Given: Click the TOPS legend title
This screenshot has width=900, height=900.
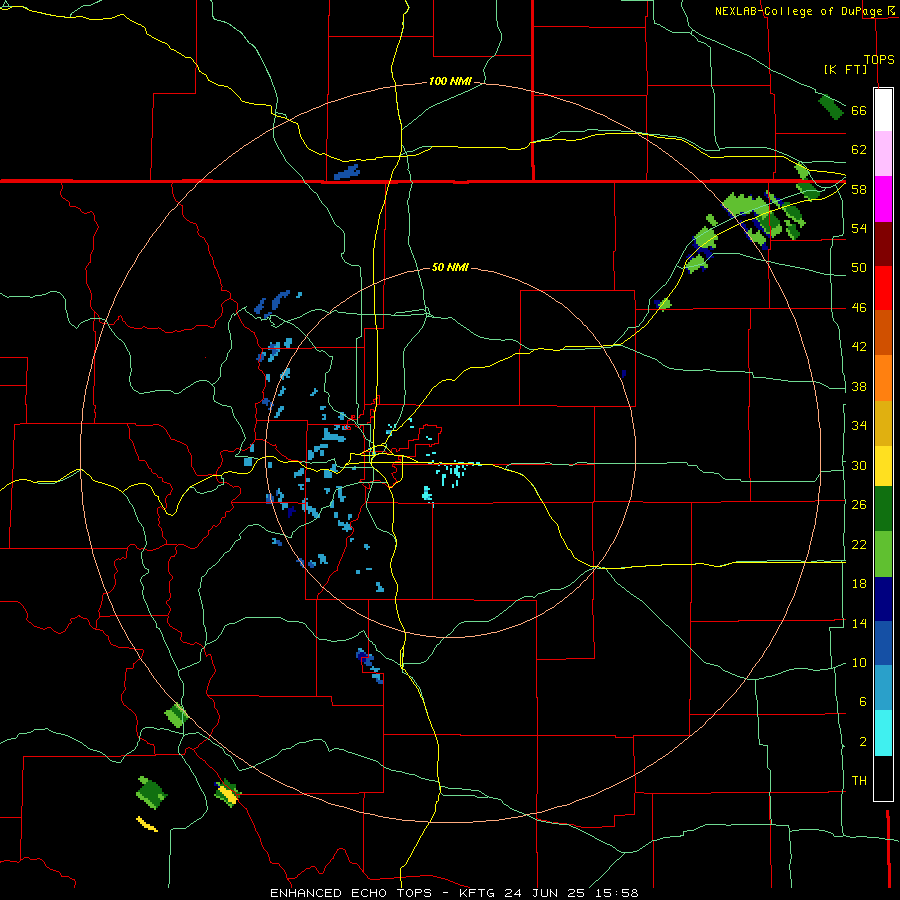Looking at the screenshot, I should 879,59.
